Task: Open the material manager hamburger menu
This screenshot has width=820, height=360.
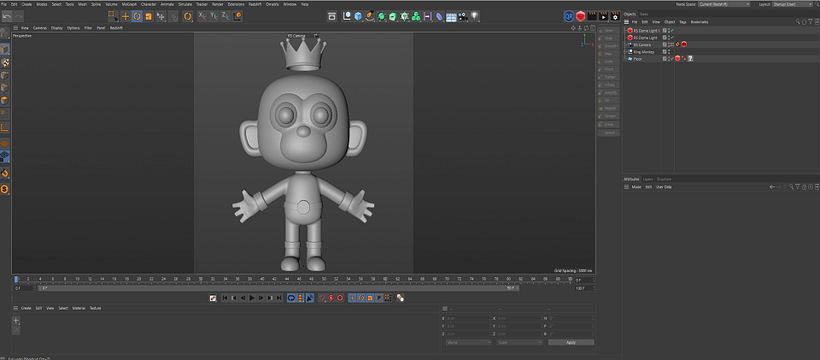Action: click(16, 308)
